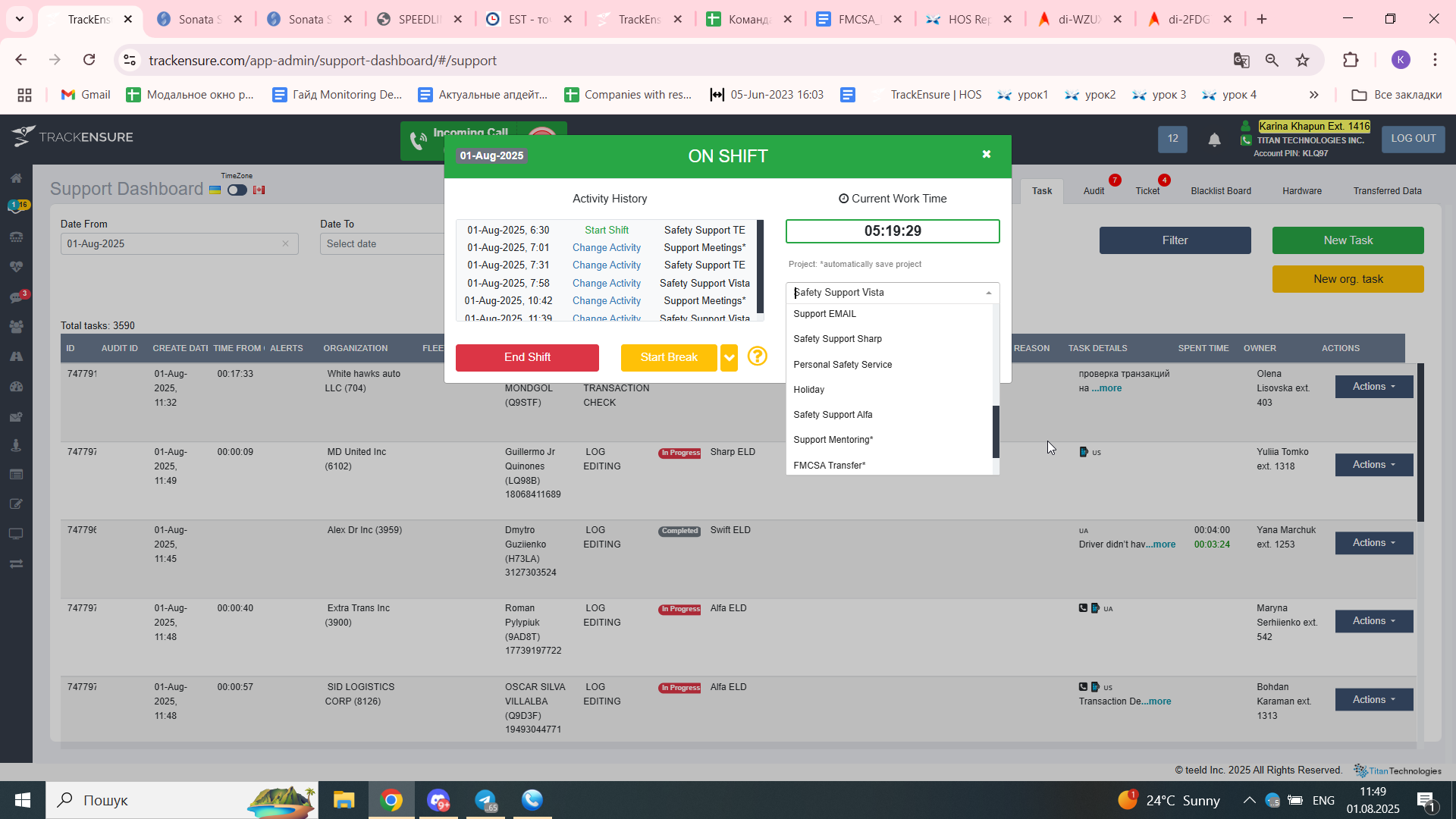Create a New Task
The image size is (1456, 819).
click(x=1348, y=240)
